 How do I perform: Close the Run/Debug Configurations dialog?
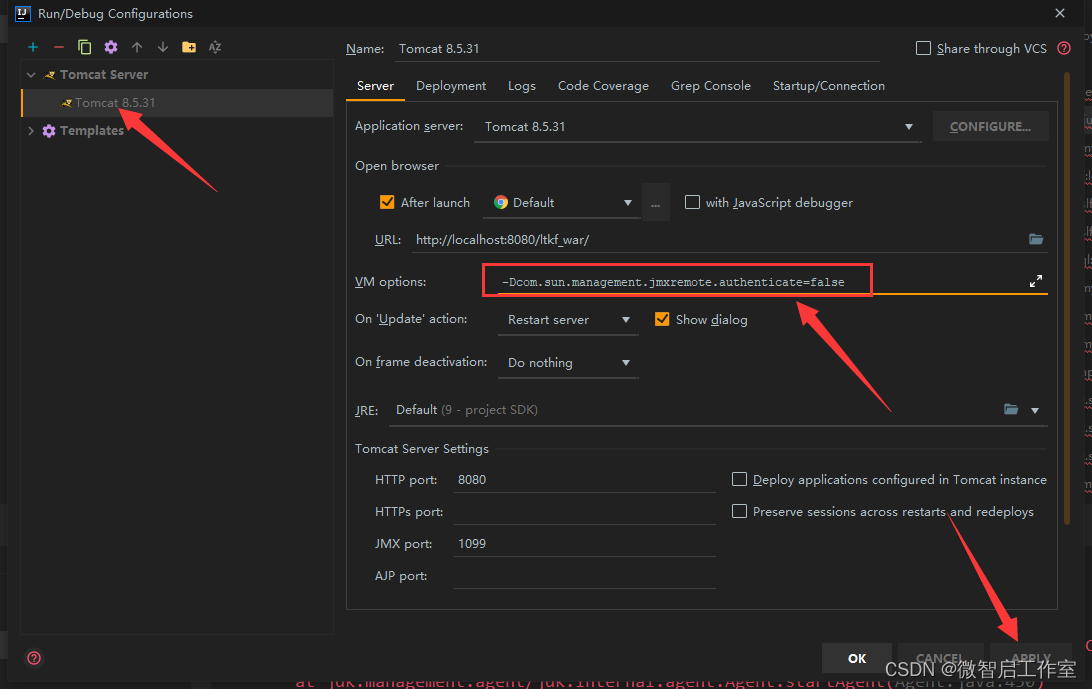[x=1060, y=13]
